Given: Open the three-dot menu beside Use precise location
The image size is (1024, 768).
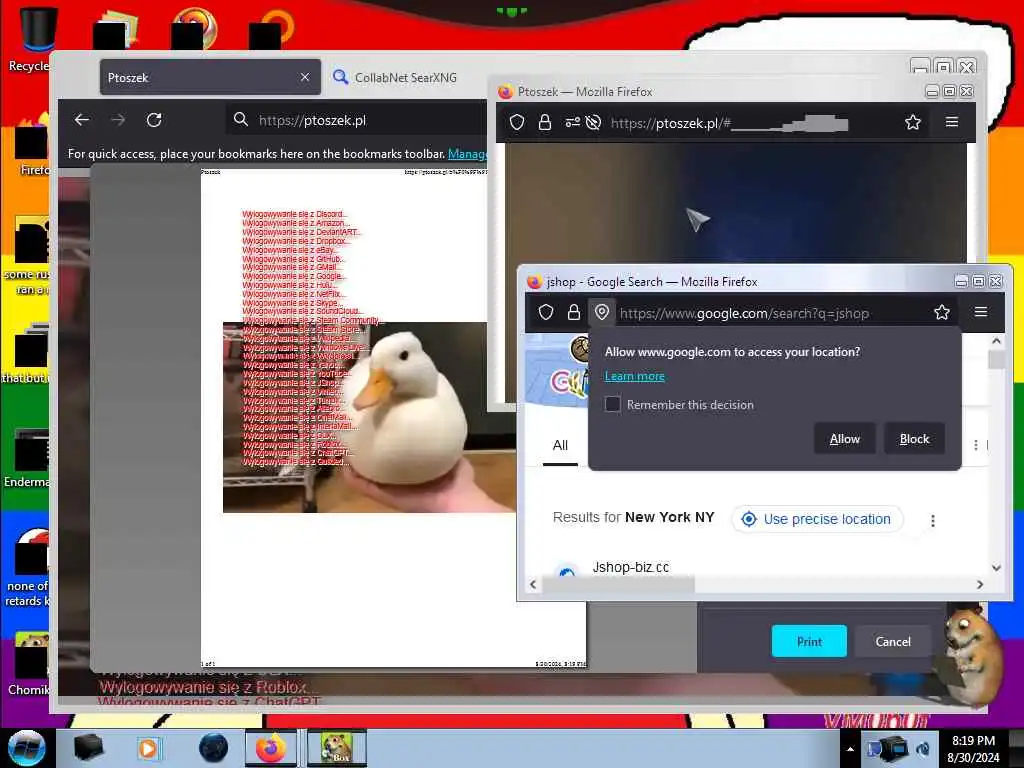Looking at the screenshot, I should tap(933, 520).
